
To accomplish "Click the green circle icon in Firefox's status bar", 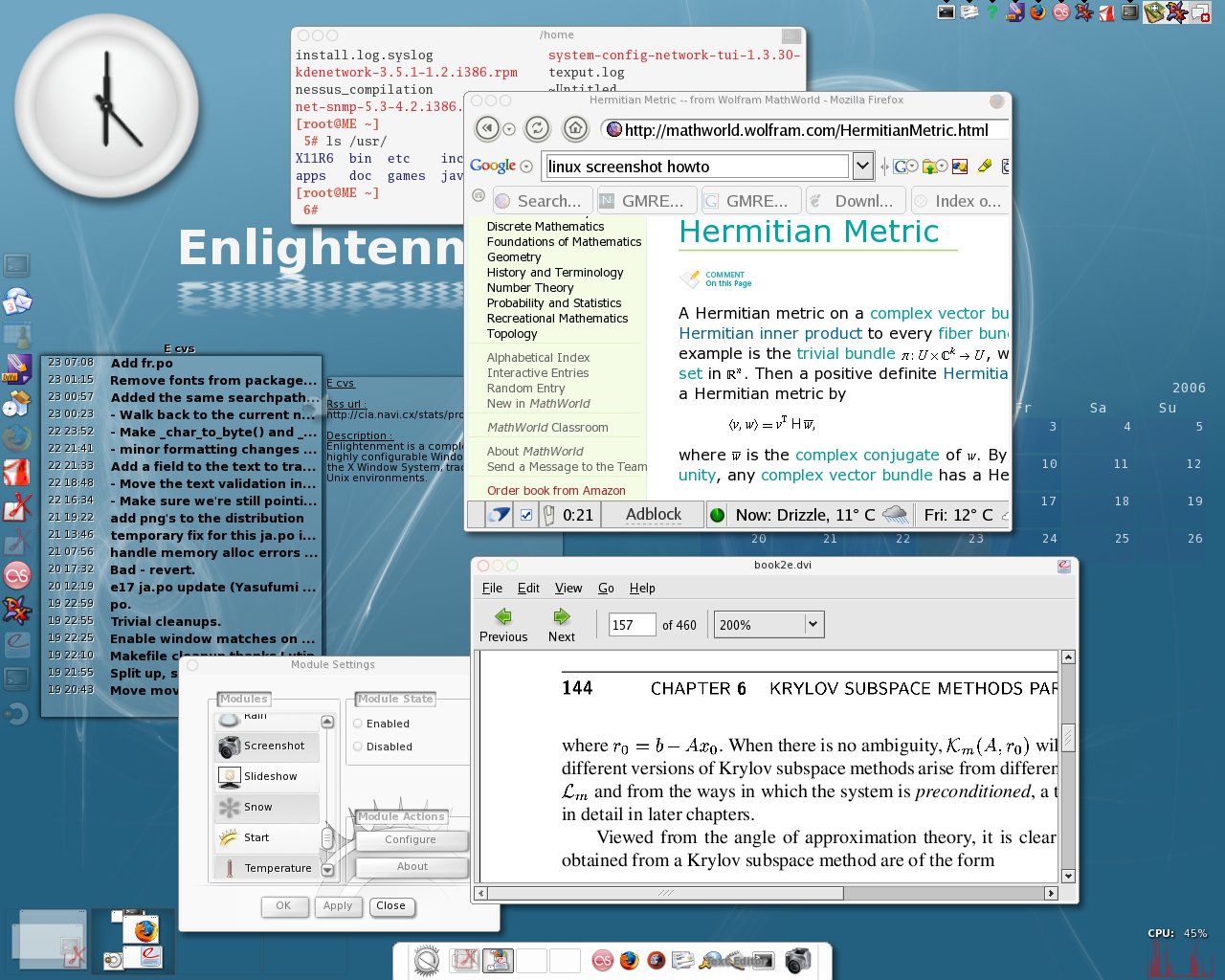I will point(717,515).
